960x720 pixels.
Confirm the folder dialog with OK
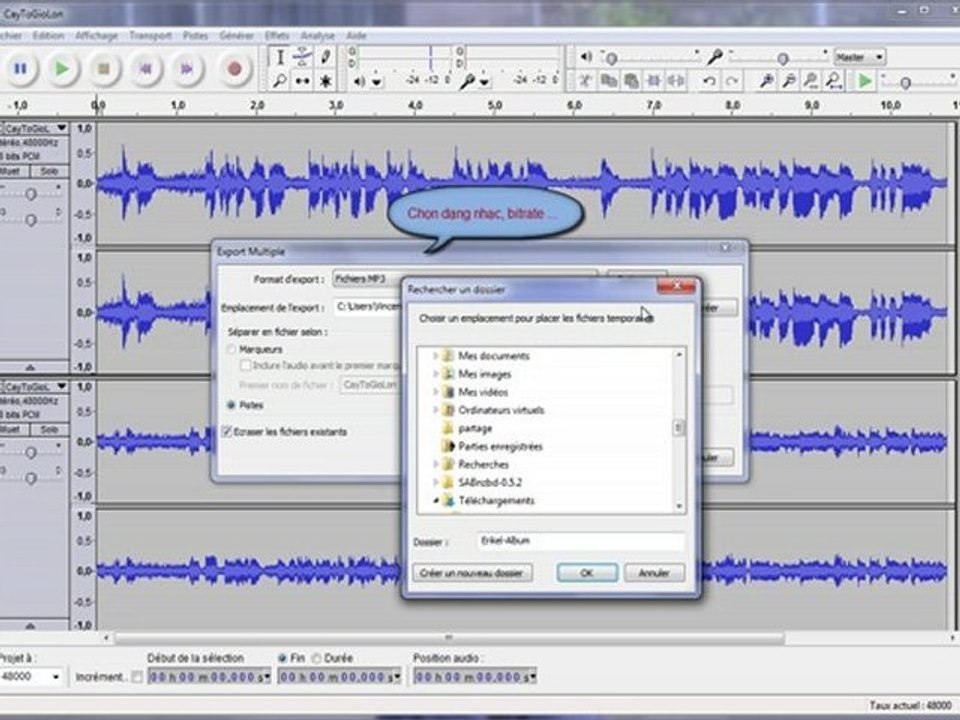click(587, 573)
